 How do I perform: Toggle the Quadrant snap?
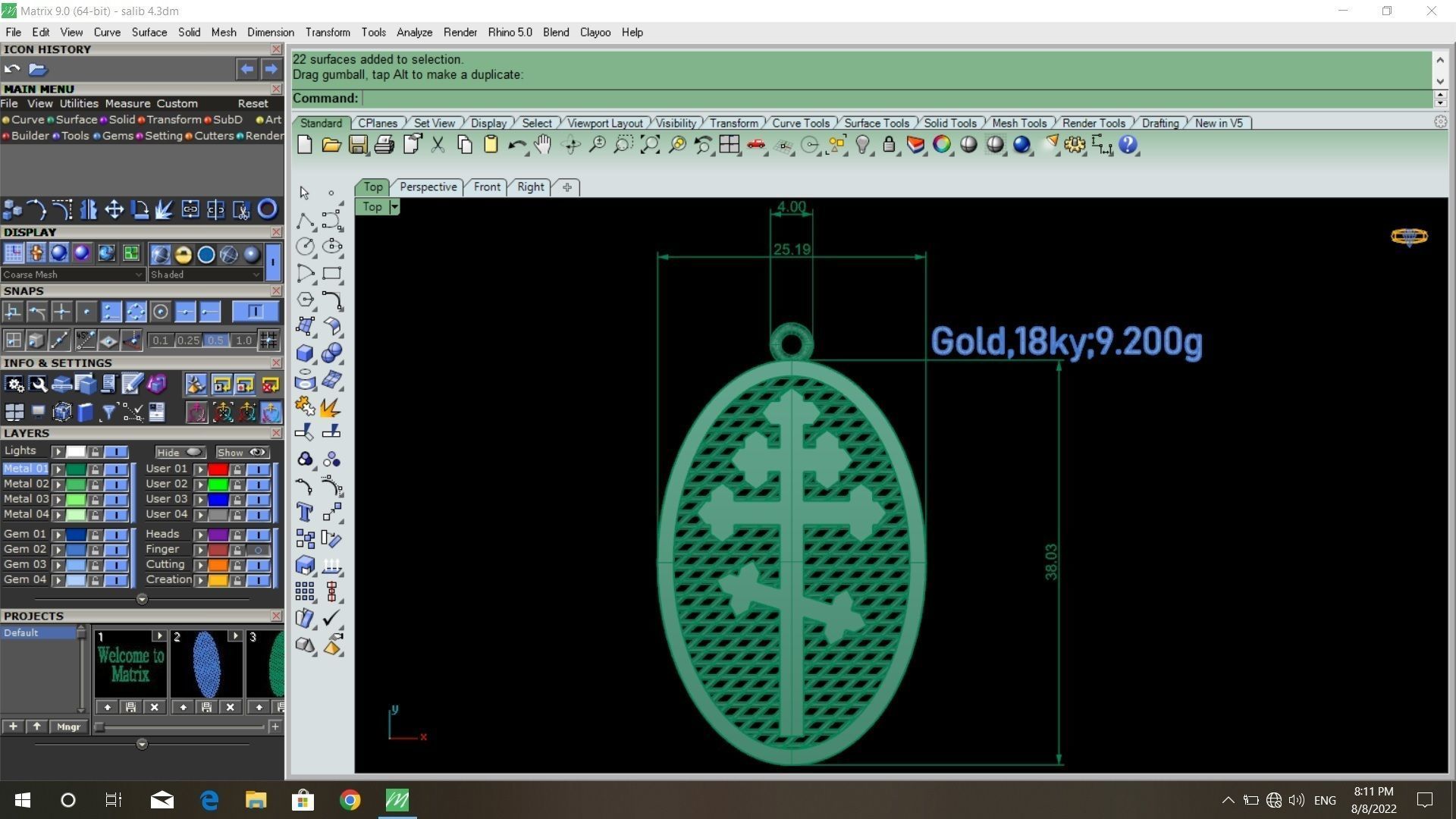coord(136,312)
